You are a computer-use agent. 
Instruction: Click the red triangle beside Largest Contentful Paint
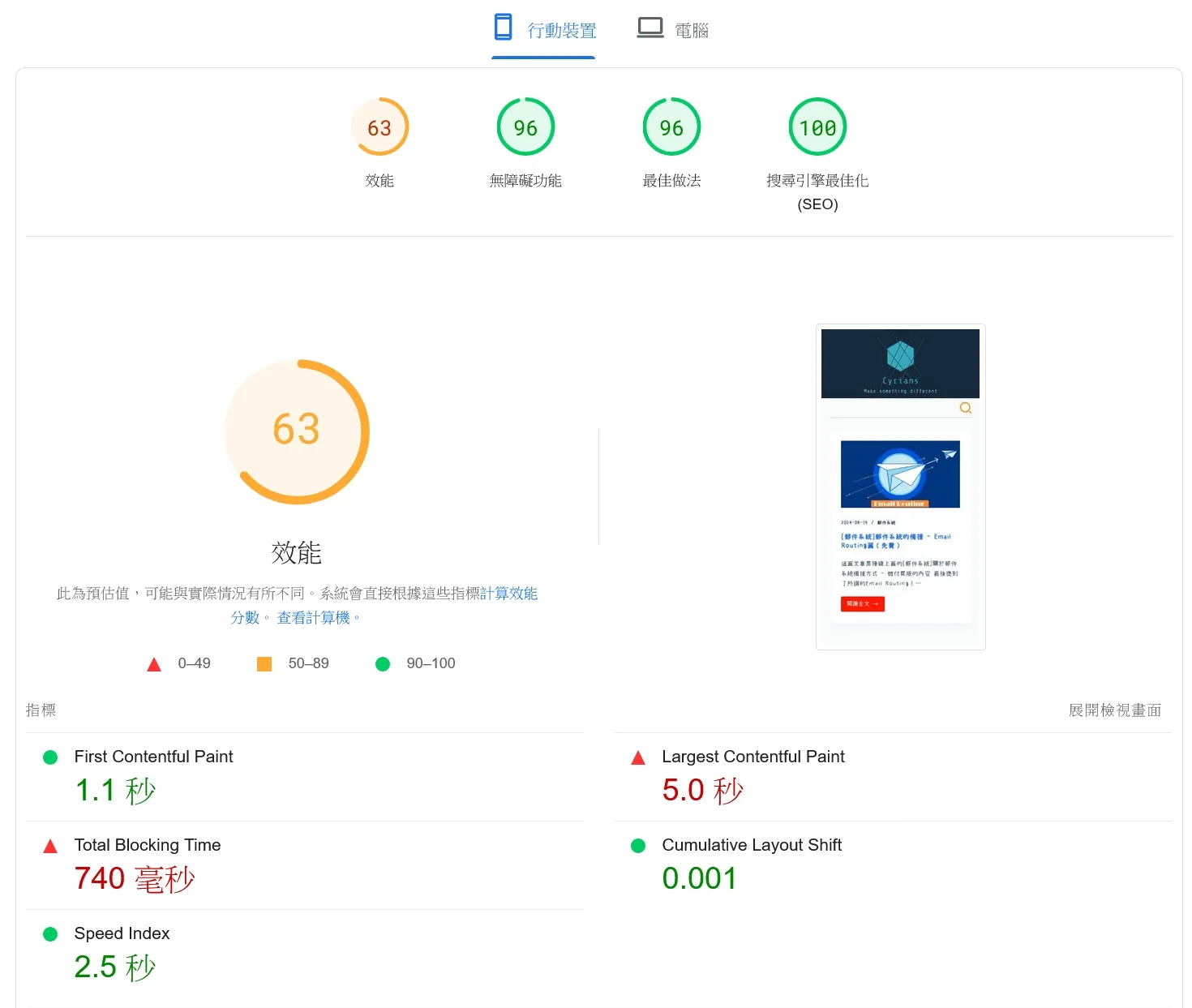(x=638, y=757)
